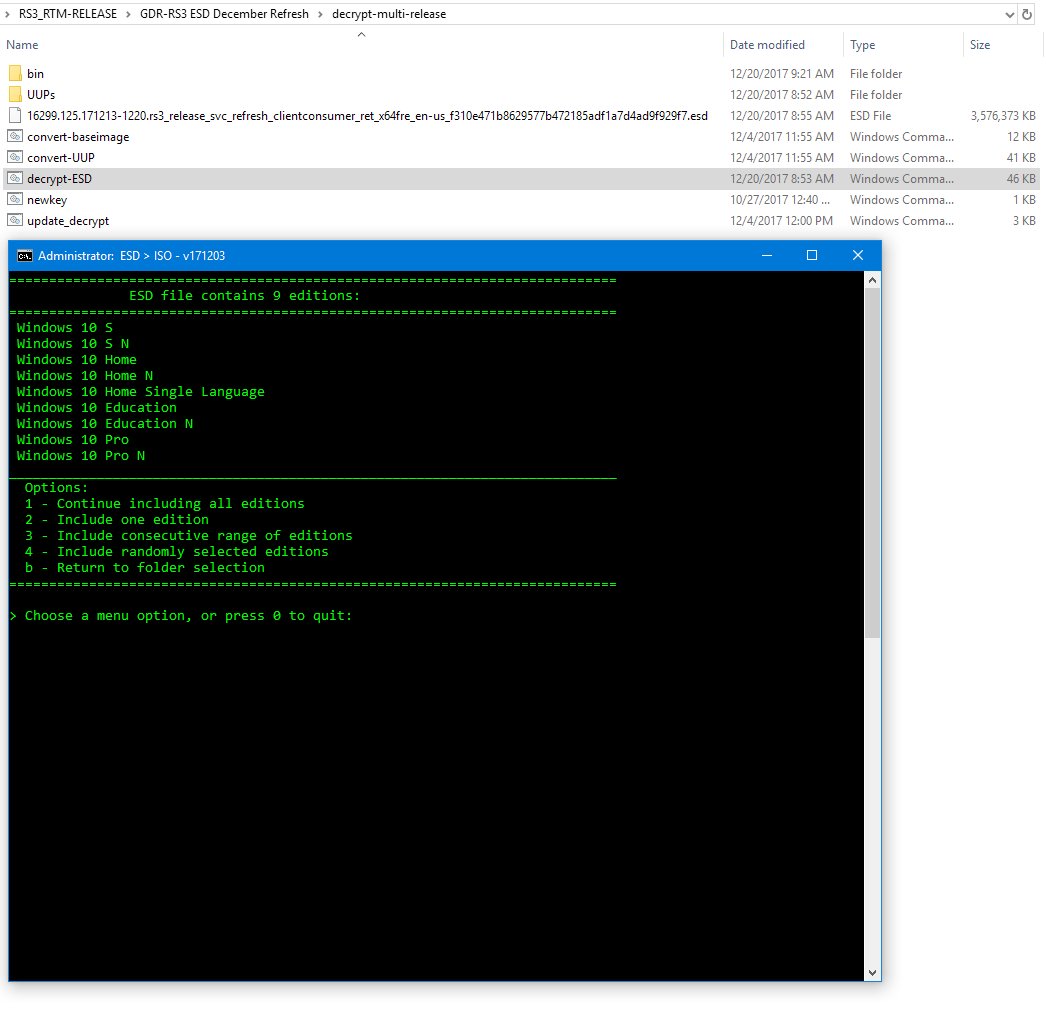Click the decrypt-multi-release breadcrumb
This screenshot has height=1031, width=1046.
tap(389, 14)
